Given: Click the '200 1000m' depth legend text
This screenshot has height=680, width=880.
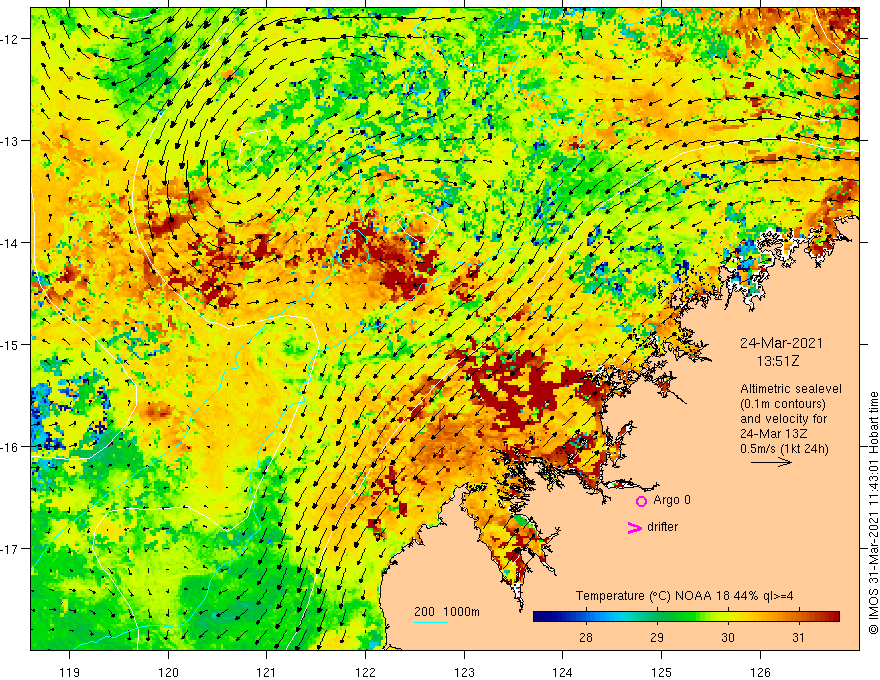Looking at the screenshot, I should (x=447, y=612).
